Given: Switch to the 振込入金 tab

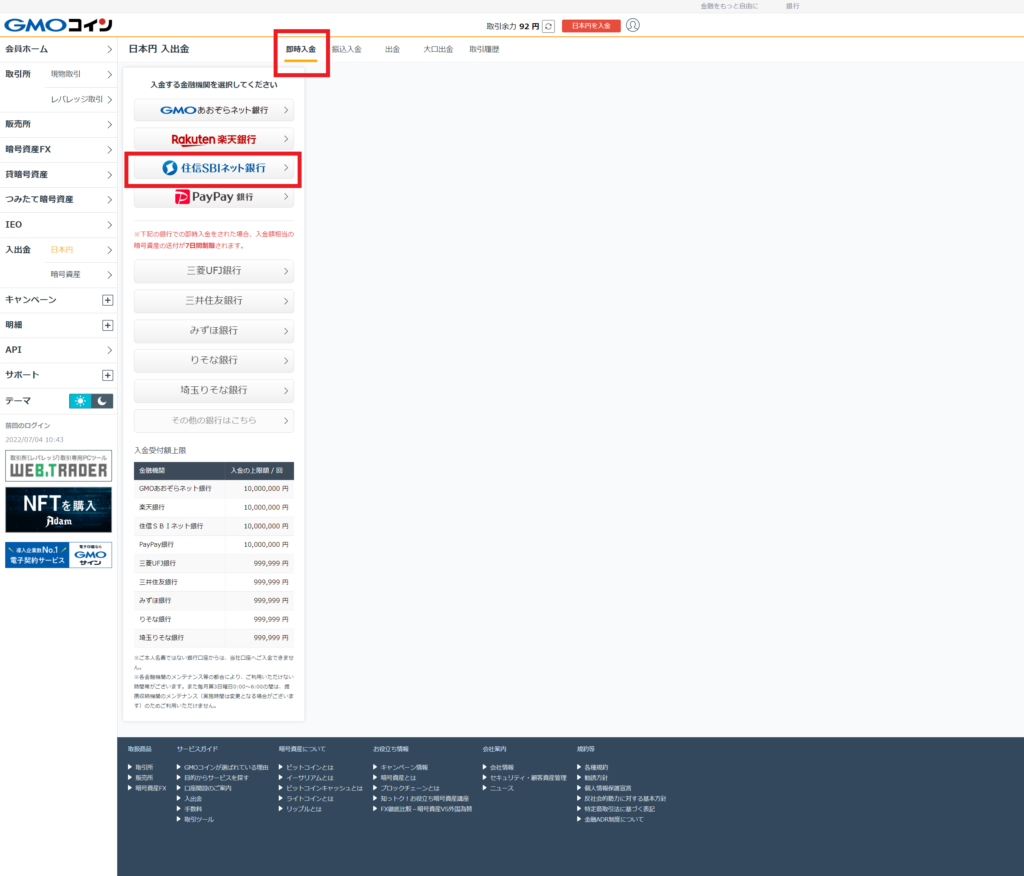Looking at the screenshot, I should [x=347, y=49].
